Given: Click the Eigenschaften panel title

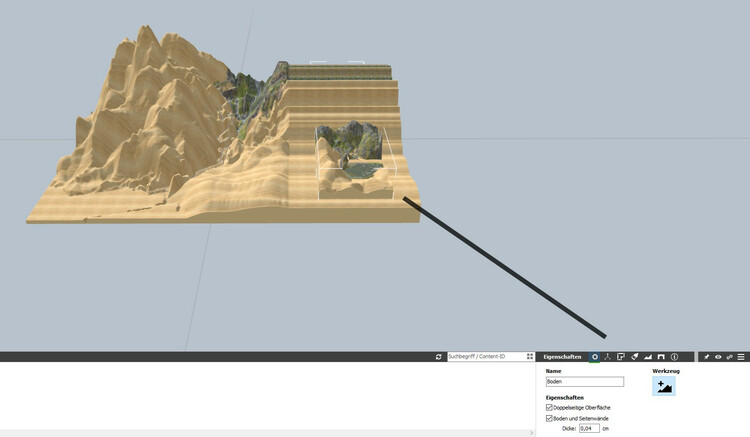Looking at the screenshot, I should (x=562, y=357).
